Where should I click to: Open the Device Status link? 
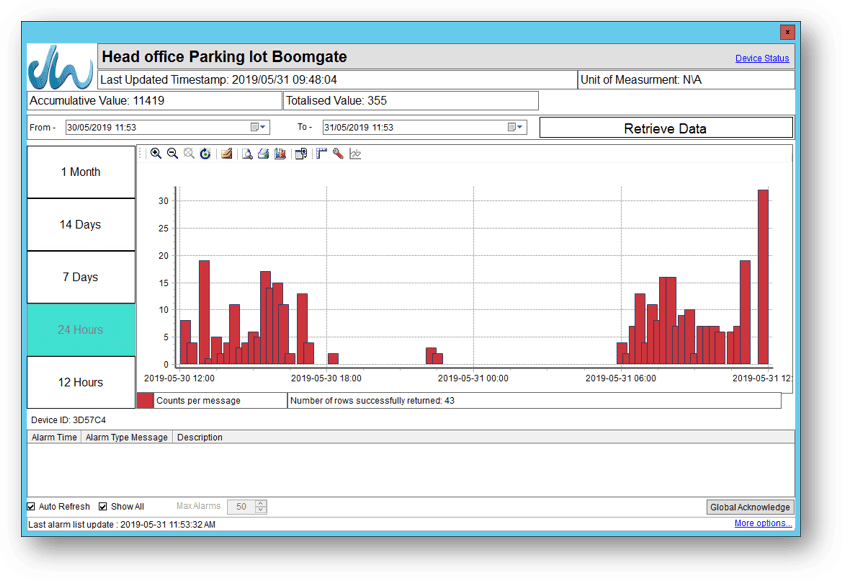pyautogui.click(x=762, y=58)
